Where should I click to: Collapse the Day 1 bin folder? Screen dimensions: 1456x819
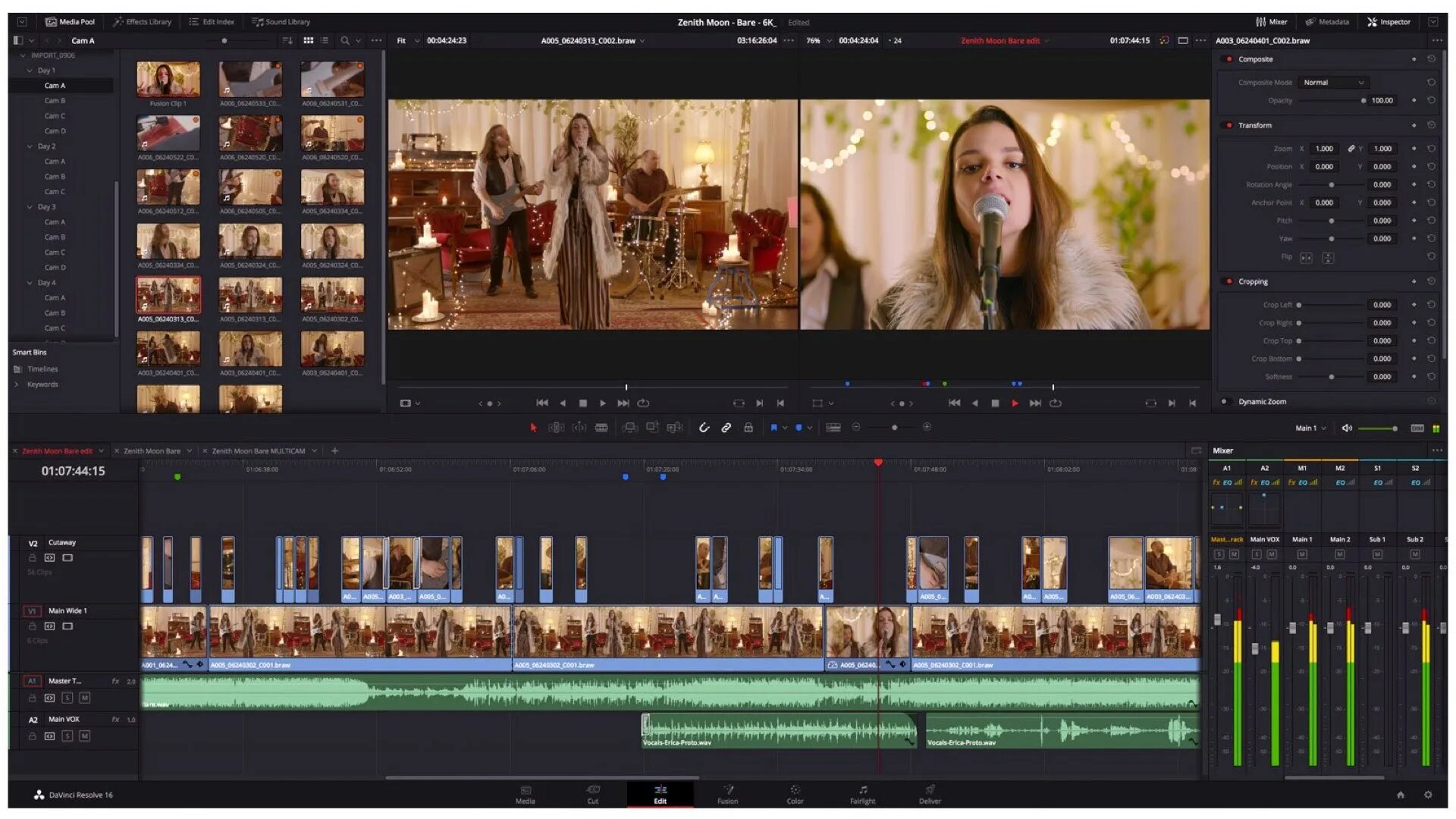point(30,71)
